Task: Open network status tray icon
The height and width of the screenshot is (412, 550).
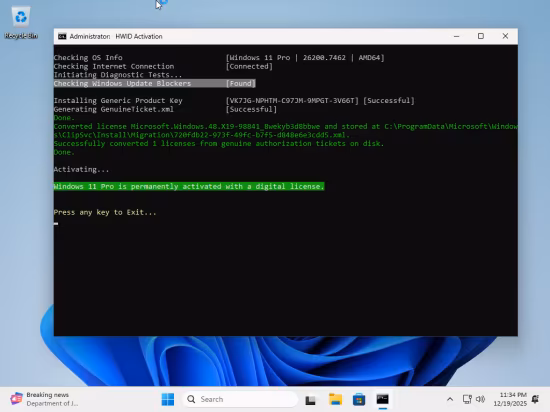Action: 467,399
